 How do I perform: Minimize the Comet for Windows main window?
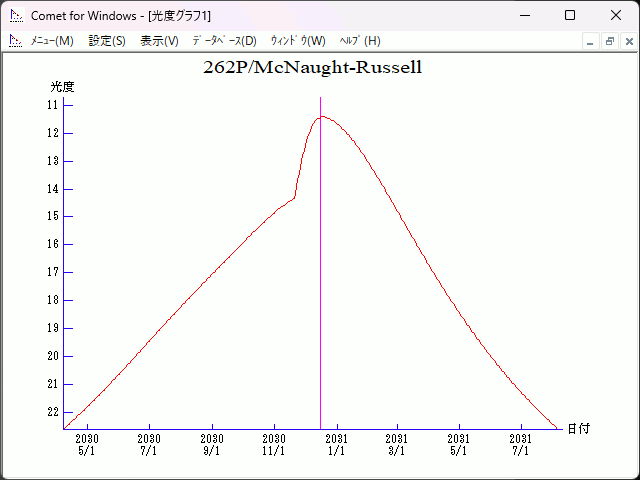524,15
